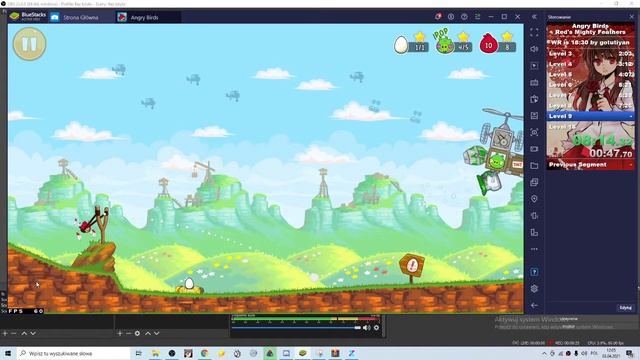This screenshot has width=640, height=360.
Task: Start screen recording from BlueStacks sidebar
Action: [x=534, y=149]
